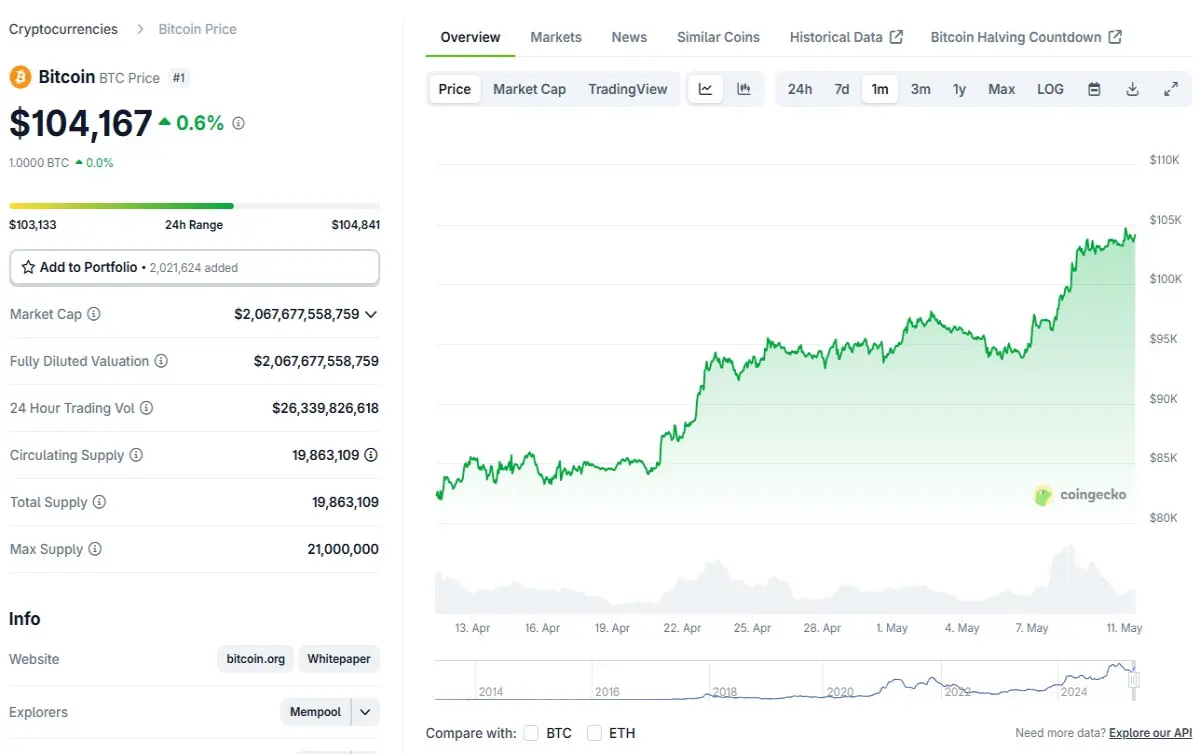Image resolution: width=1200 pixels, height=754 pixels.
Task: Show Market Cap info tooltip icon
Action: [x=94, y=314]
